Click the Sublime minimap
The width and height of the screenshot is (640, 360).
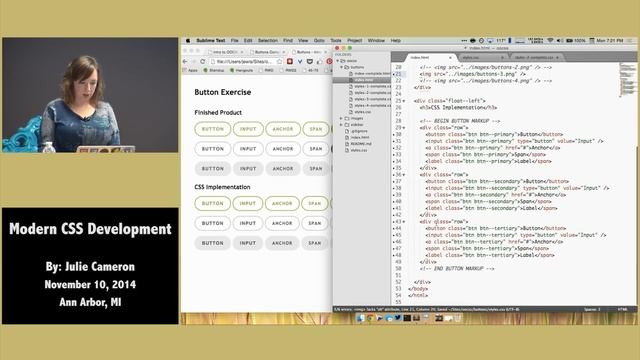coord(627,80)
